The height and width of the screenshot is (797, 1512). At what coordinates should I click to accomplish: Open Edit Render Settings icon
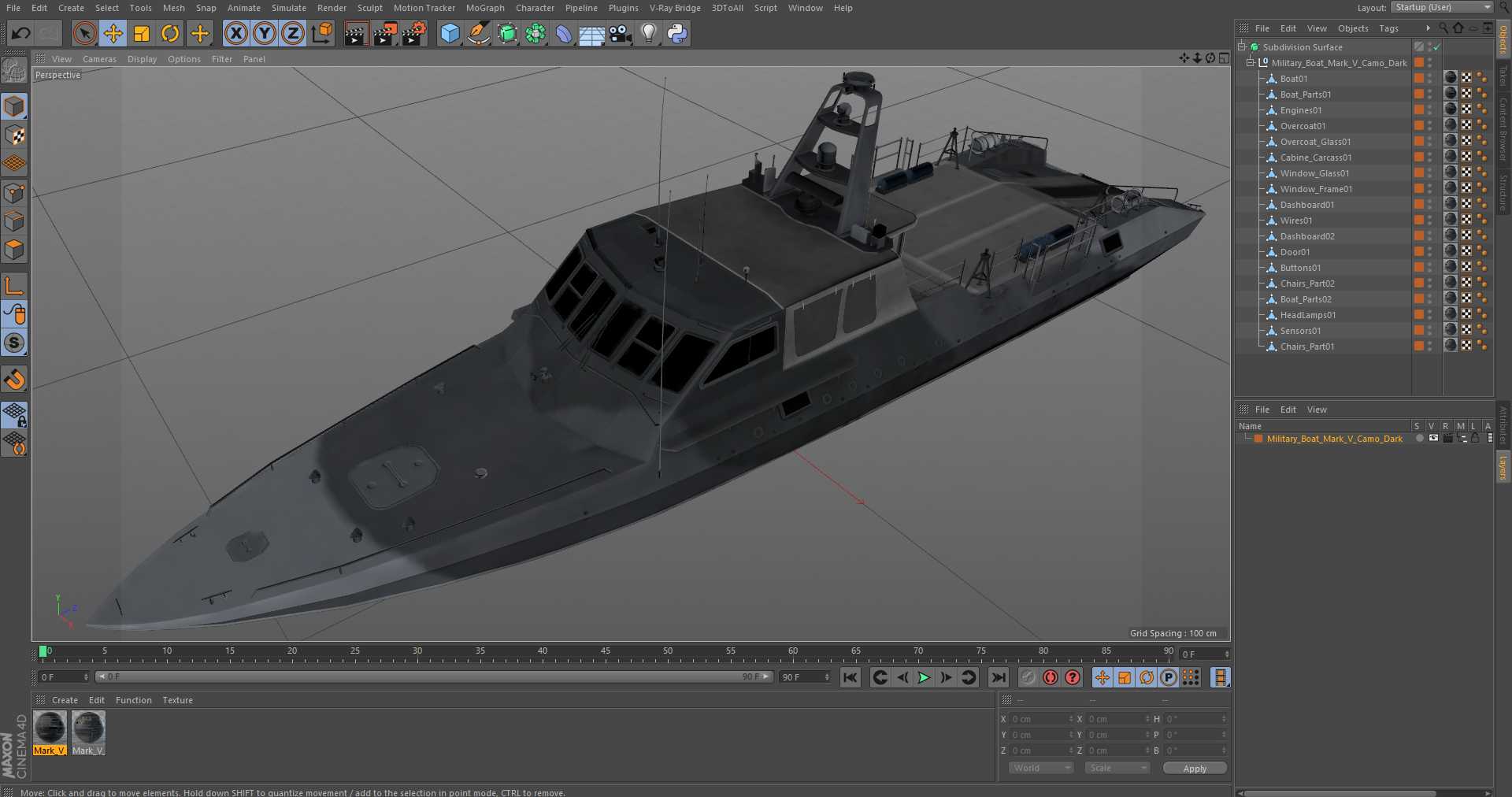point(414,33)
